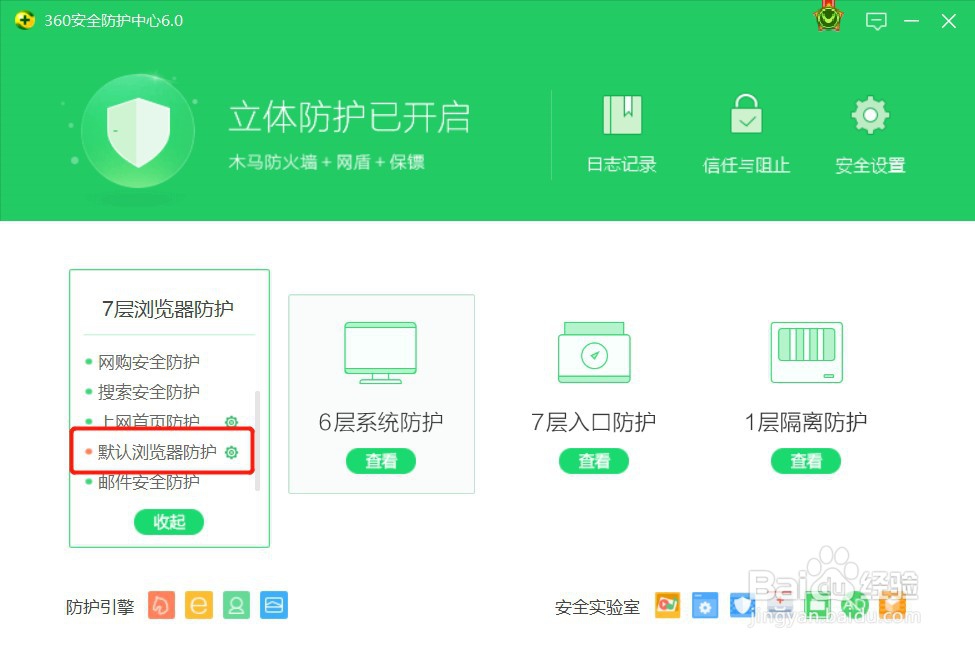Click the 360 logo in title bar
The width and height of the screenshot is (975, 650).
pos(24,21)
